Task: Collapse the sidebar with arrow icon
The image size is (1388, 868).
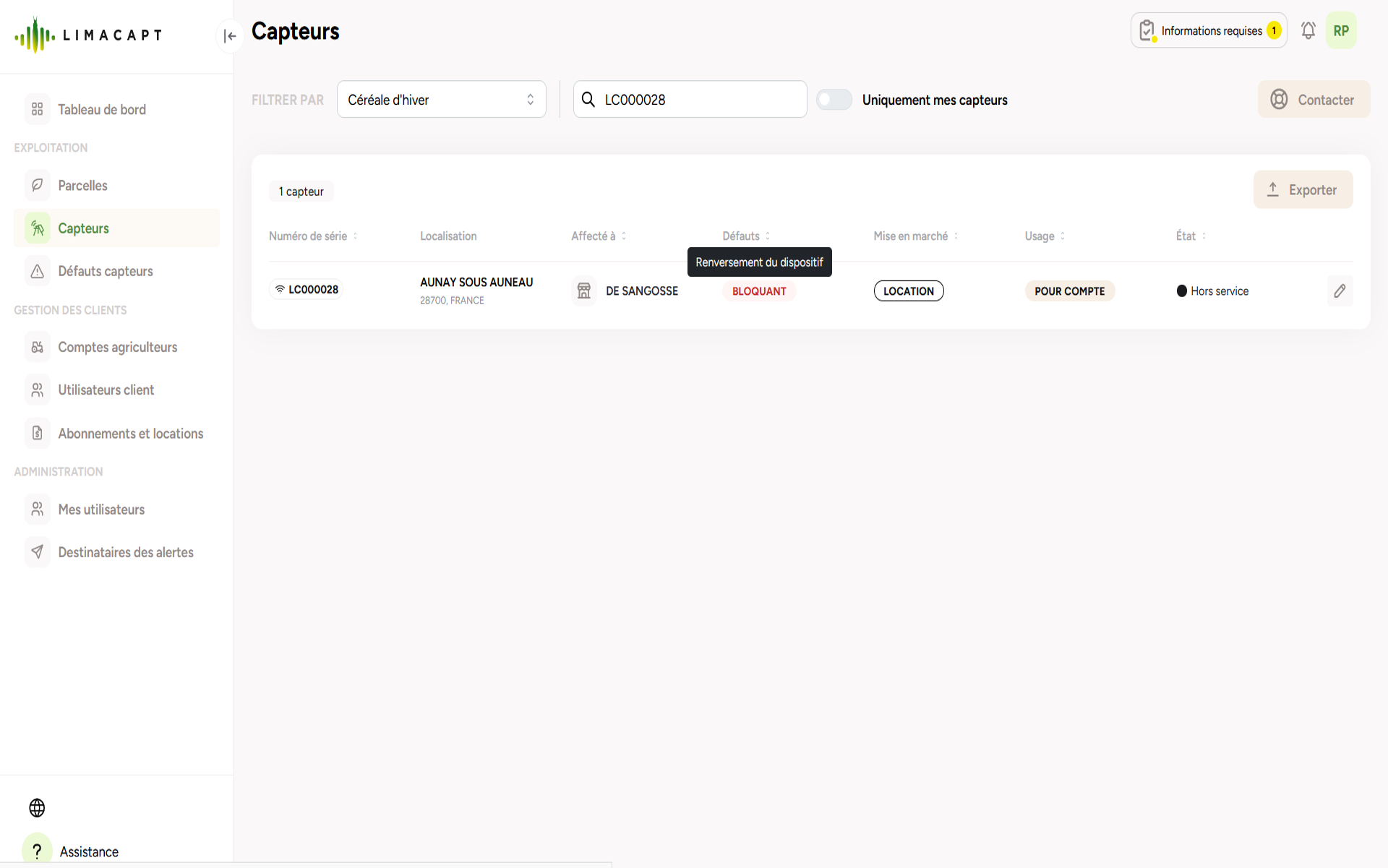Action: click(x=230, y=36)
